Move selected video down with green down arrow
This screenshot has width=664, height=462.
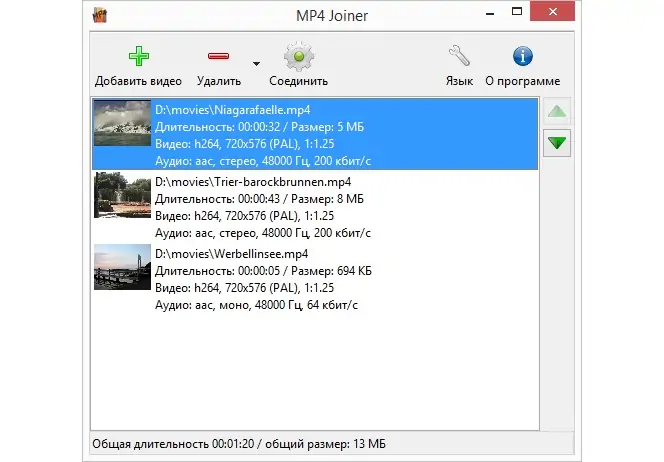tap(557, 143)
